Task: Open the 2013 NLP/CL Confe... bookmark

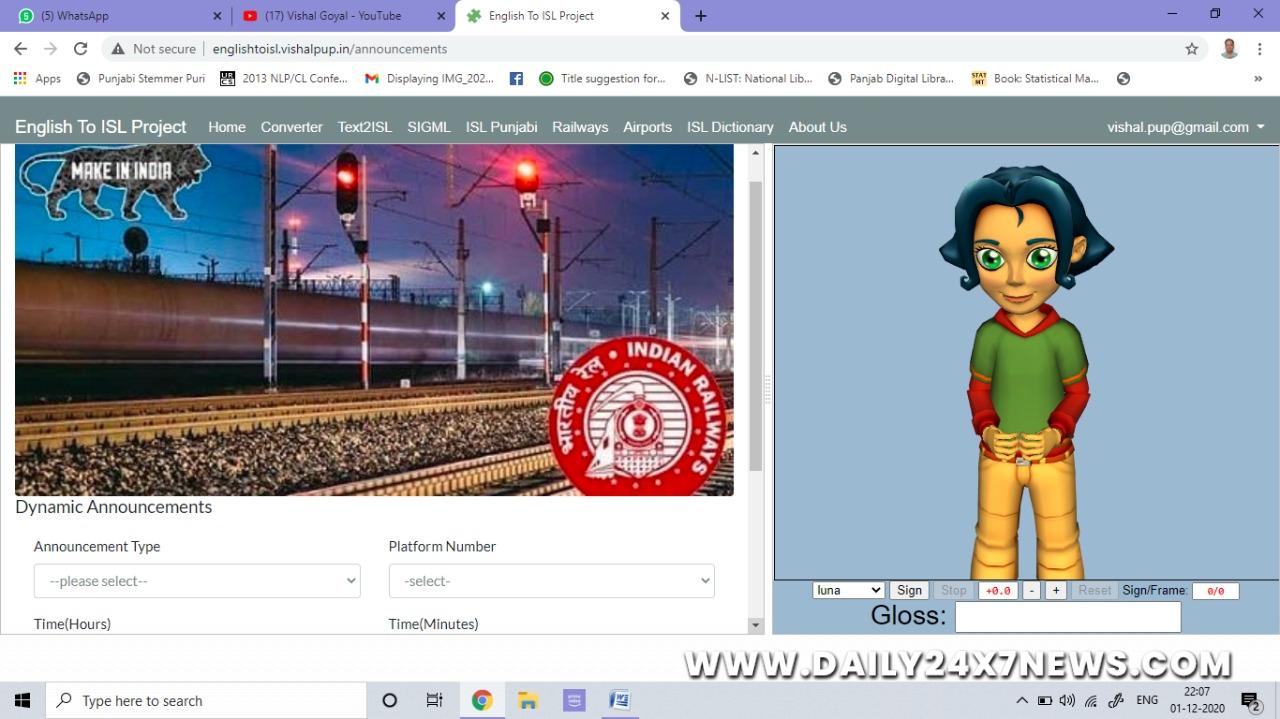Action: 283,78
